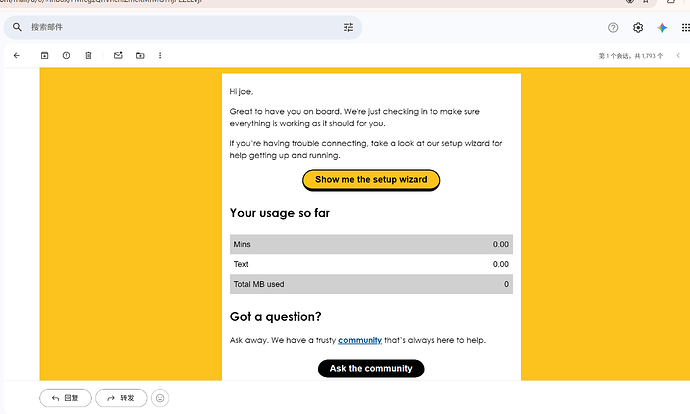
Task: Follow the community hyperlink
Action: tap(360, 340)
